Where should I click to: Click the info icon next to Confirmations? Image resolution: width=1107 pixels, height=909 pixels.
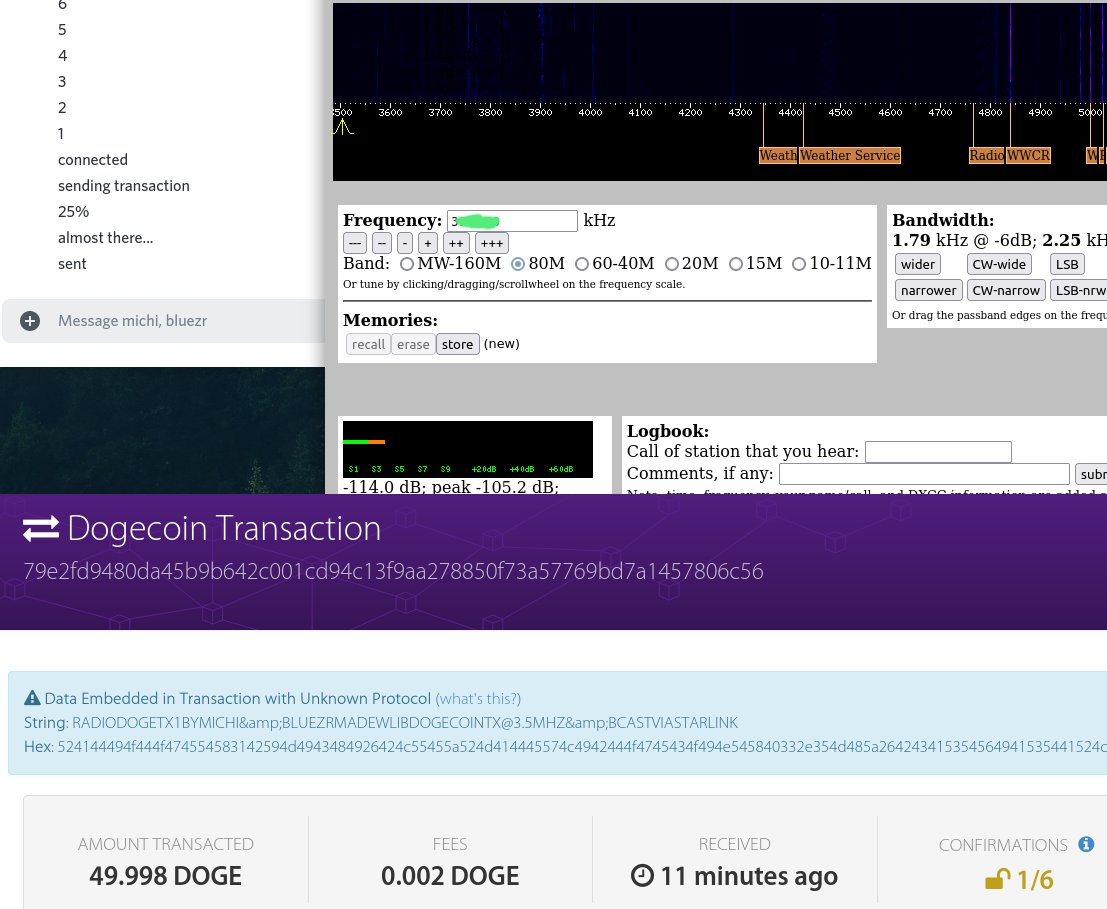pyautogui.click(x=1086, y=844)
